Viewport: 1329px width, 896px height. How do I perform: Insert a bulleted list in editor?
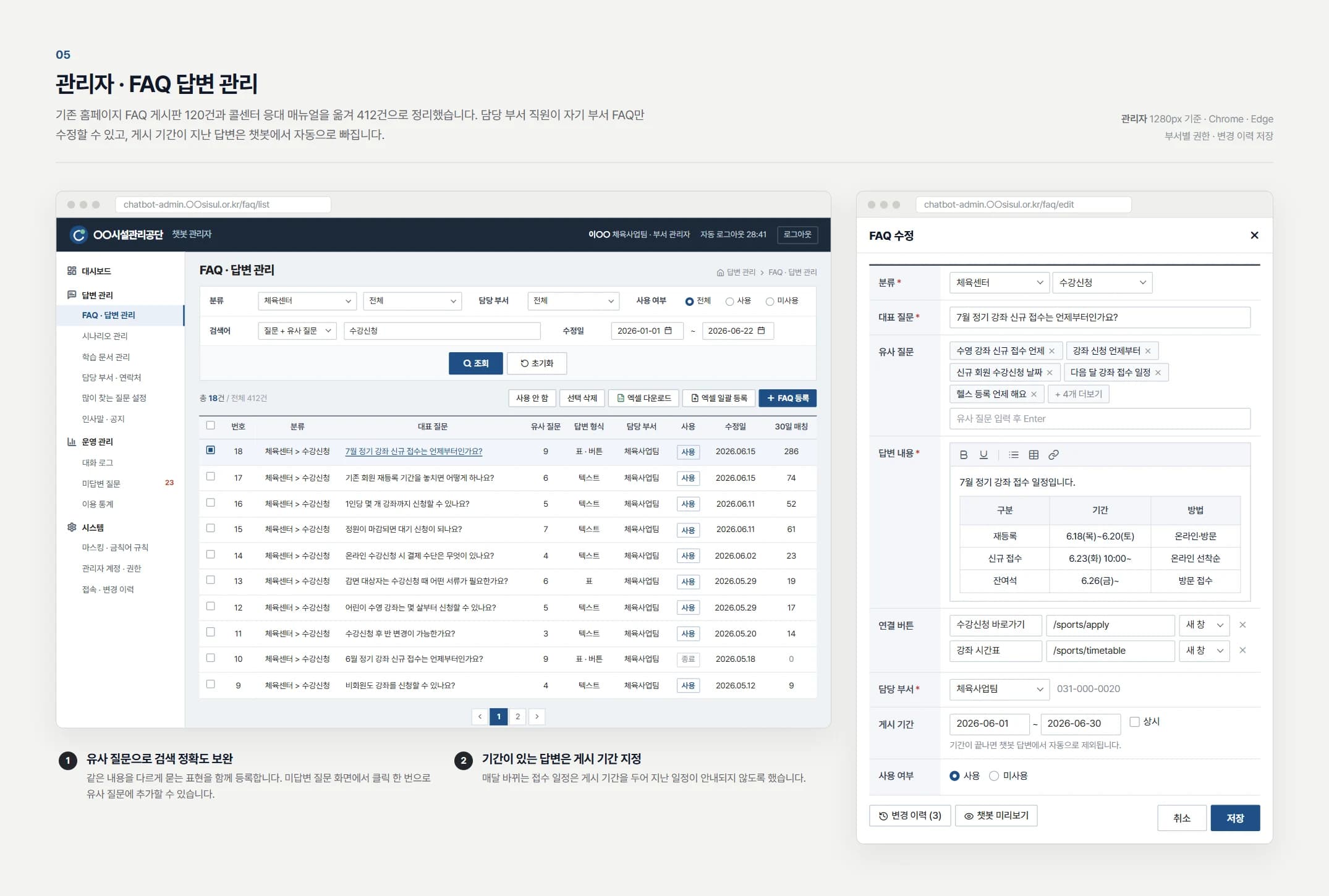coord(1014,455)
